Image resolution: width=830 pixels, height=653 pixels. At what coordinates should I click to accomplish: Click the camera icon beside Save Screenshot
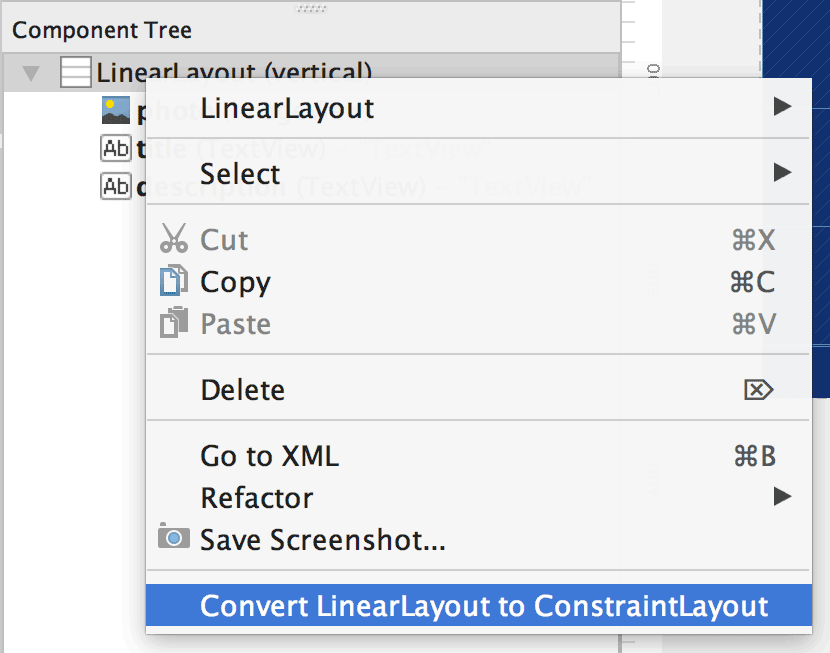(x=174, y=540)
